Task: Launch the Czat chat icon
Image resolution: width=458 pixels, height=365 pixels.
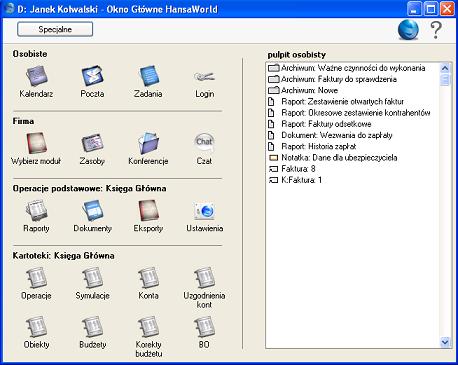Action: pyautogui.click(x=204, y=142)
